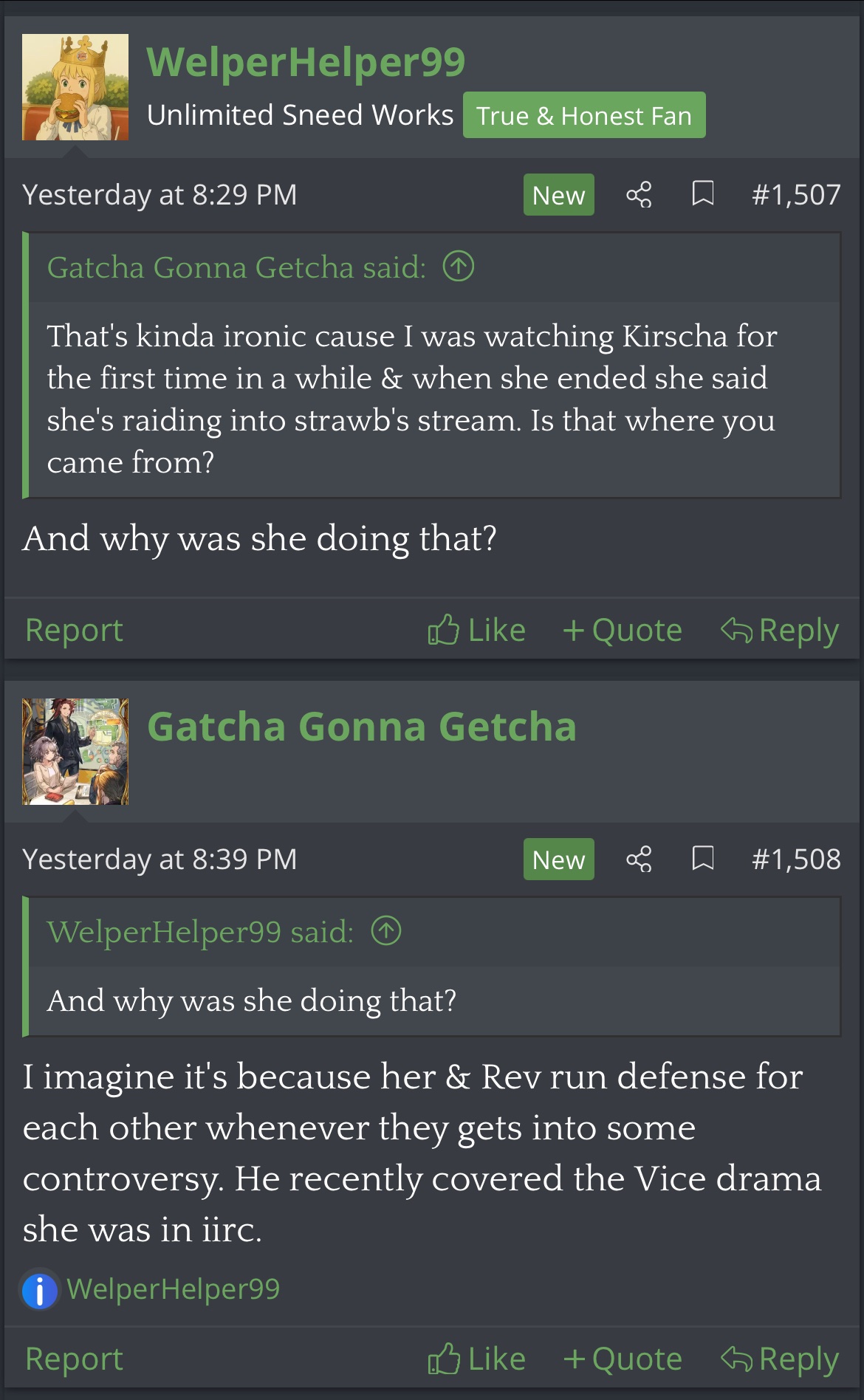Add WelperHelper99's post to multi-quote
Viewport: 864px width, 1400px height.
(x=623, y=631)
